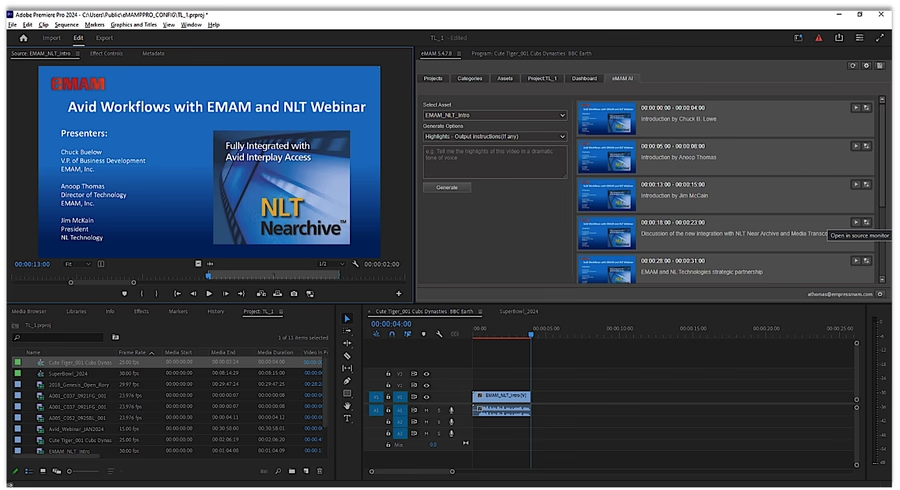This screenshot has width=900, height=490.
Task: Click the output instructions text area
Action: point(495,162)
